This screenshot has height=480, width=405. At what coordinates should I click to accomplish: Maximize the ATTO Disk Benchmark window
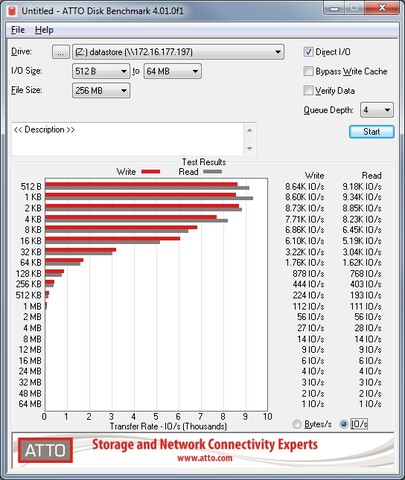point(354,8)
